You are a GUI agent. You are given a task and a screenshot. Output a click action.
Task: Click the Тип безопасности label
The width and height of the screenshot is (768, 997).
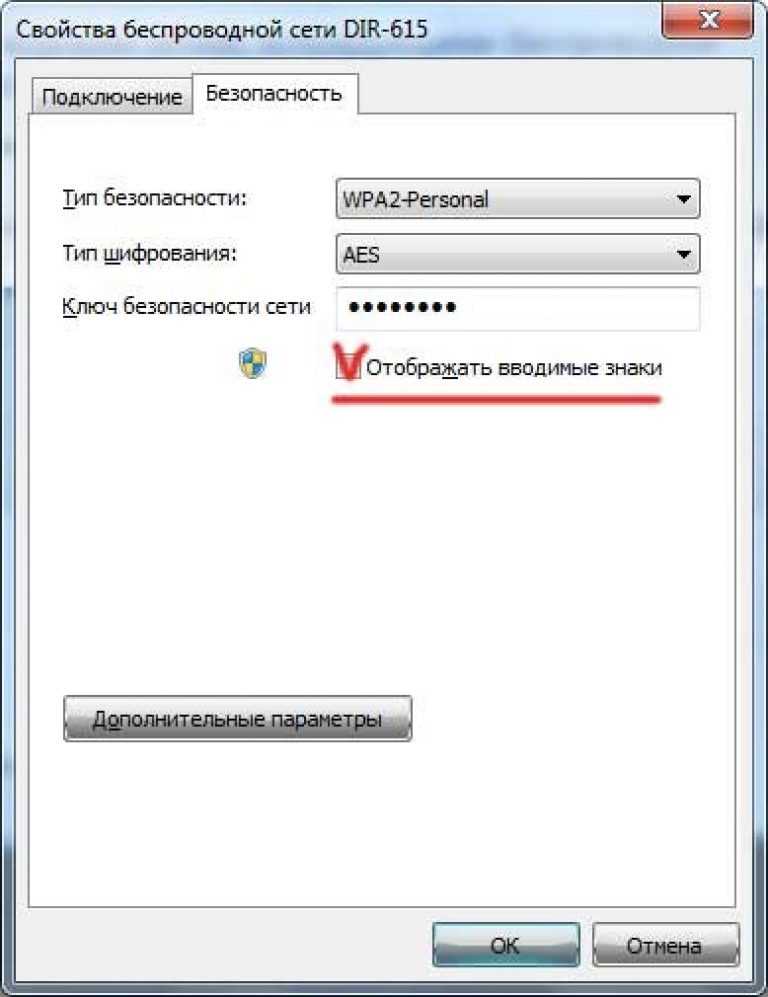pyautogui.click(x=154, y=198)
